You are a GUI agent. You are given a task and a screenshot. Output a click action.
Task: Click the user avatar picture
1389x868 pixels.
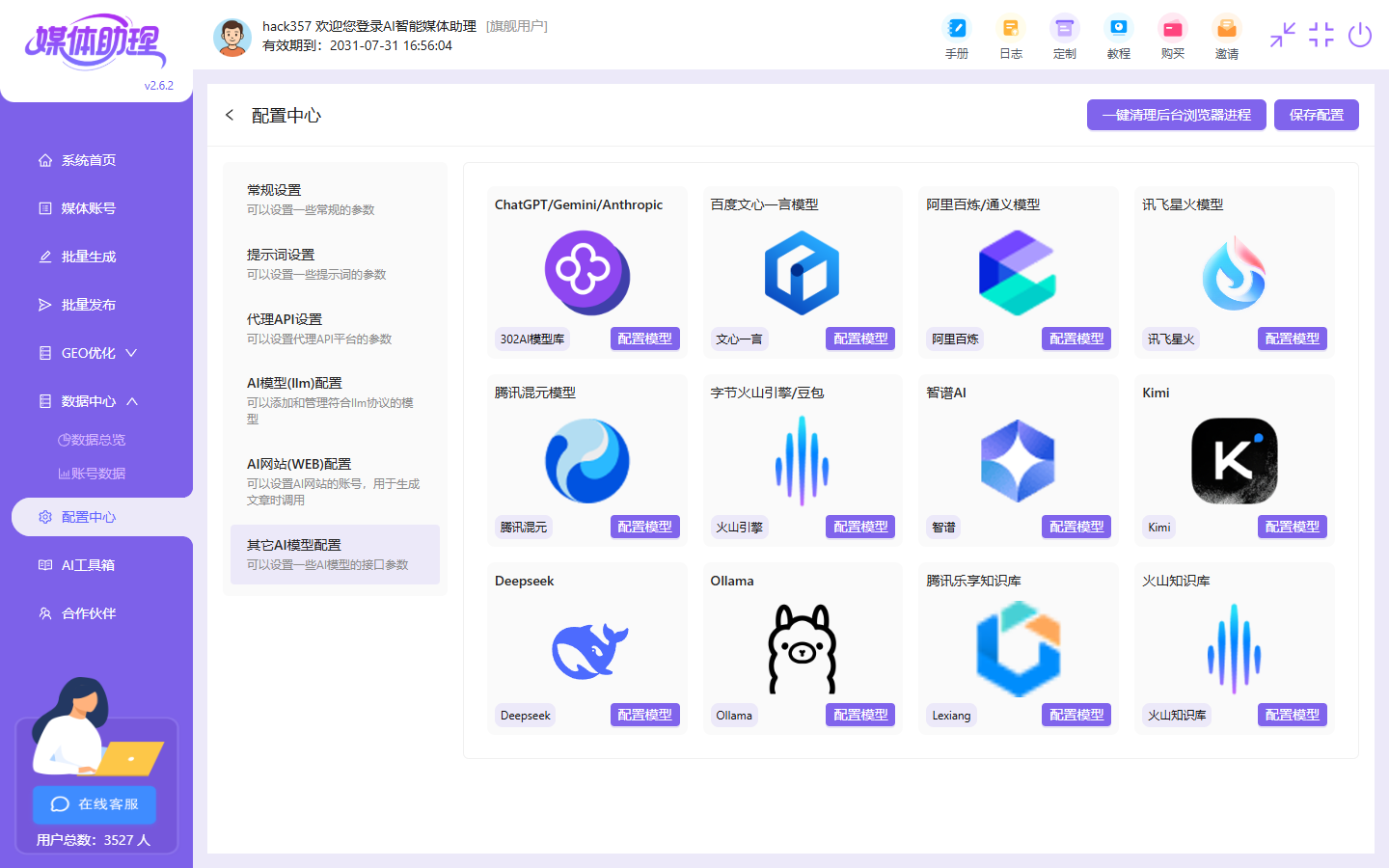point(231,38)
